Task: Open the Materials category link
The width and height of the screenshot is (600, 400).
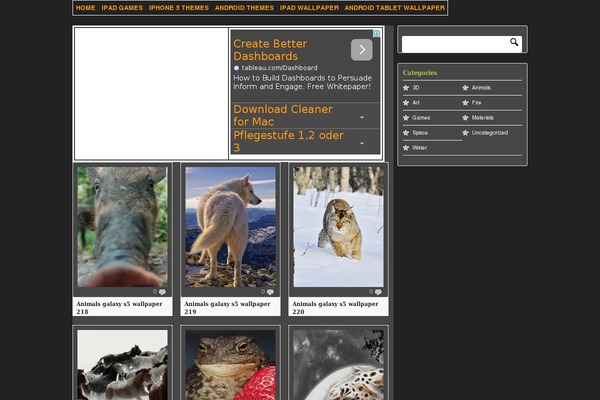Action: click(x=483, y=118)
